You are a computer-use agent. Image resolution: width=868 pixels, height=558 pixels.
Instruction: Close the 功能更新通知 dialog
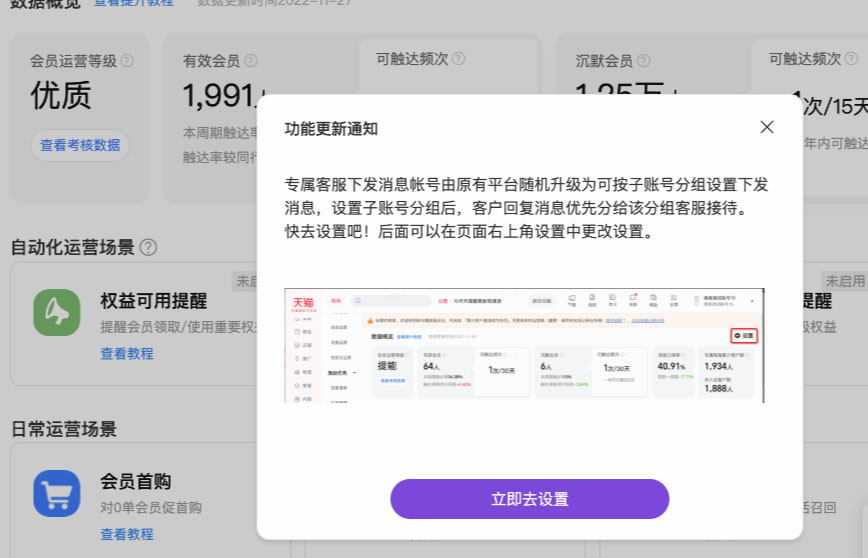tap(767, 127)
